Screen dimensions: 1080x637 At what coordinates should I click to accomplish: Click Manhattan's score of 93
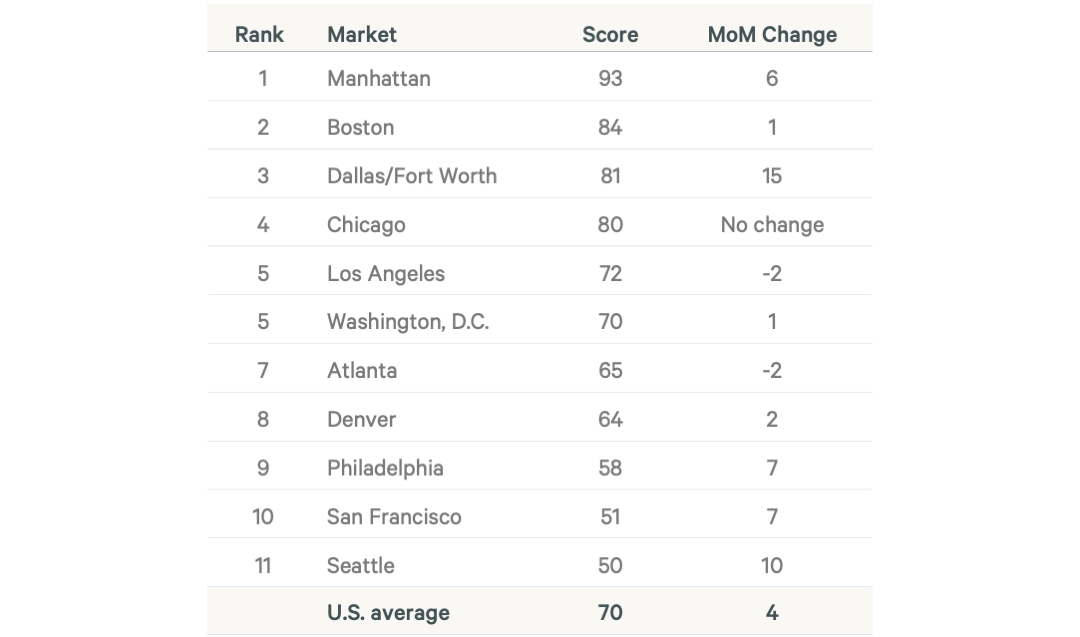610,78
